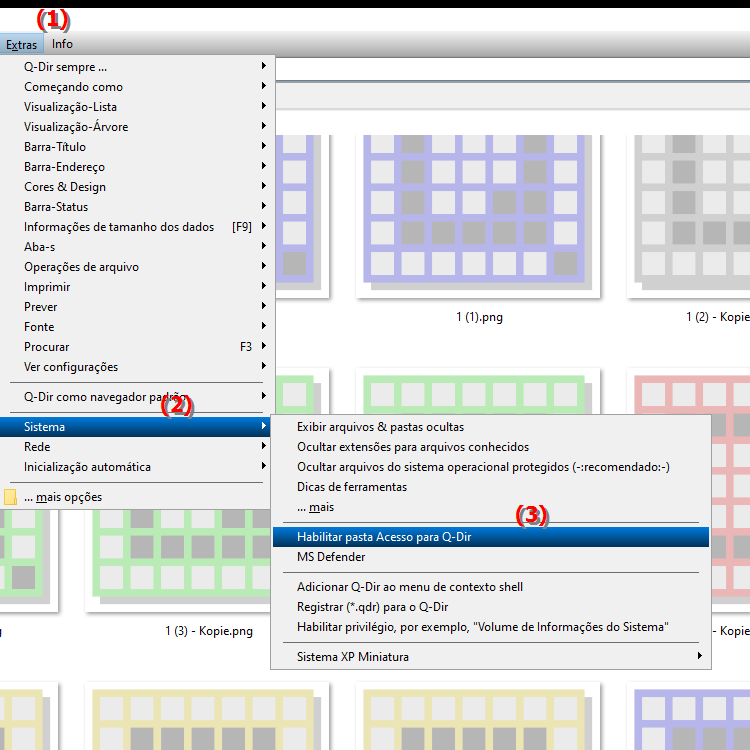Choose Adicionar Q-Dir ao menu de contexto shell
The width and height of the screenshot is (750, 750).
click(x=491, y=587)
